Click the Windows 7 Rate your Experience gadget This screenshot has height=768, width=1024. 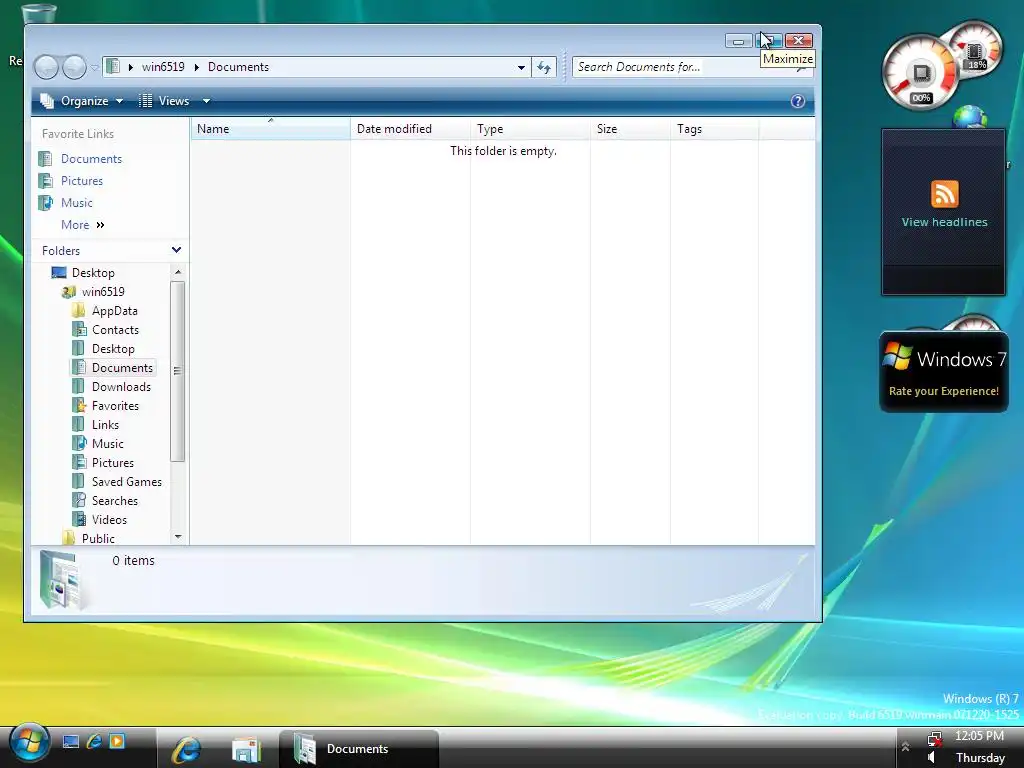click(x=944, y=372)
